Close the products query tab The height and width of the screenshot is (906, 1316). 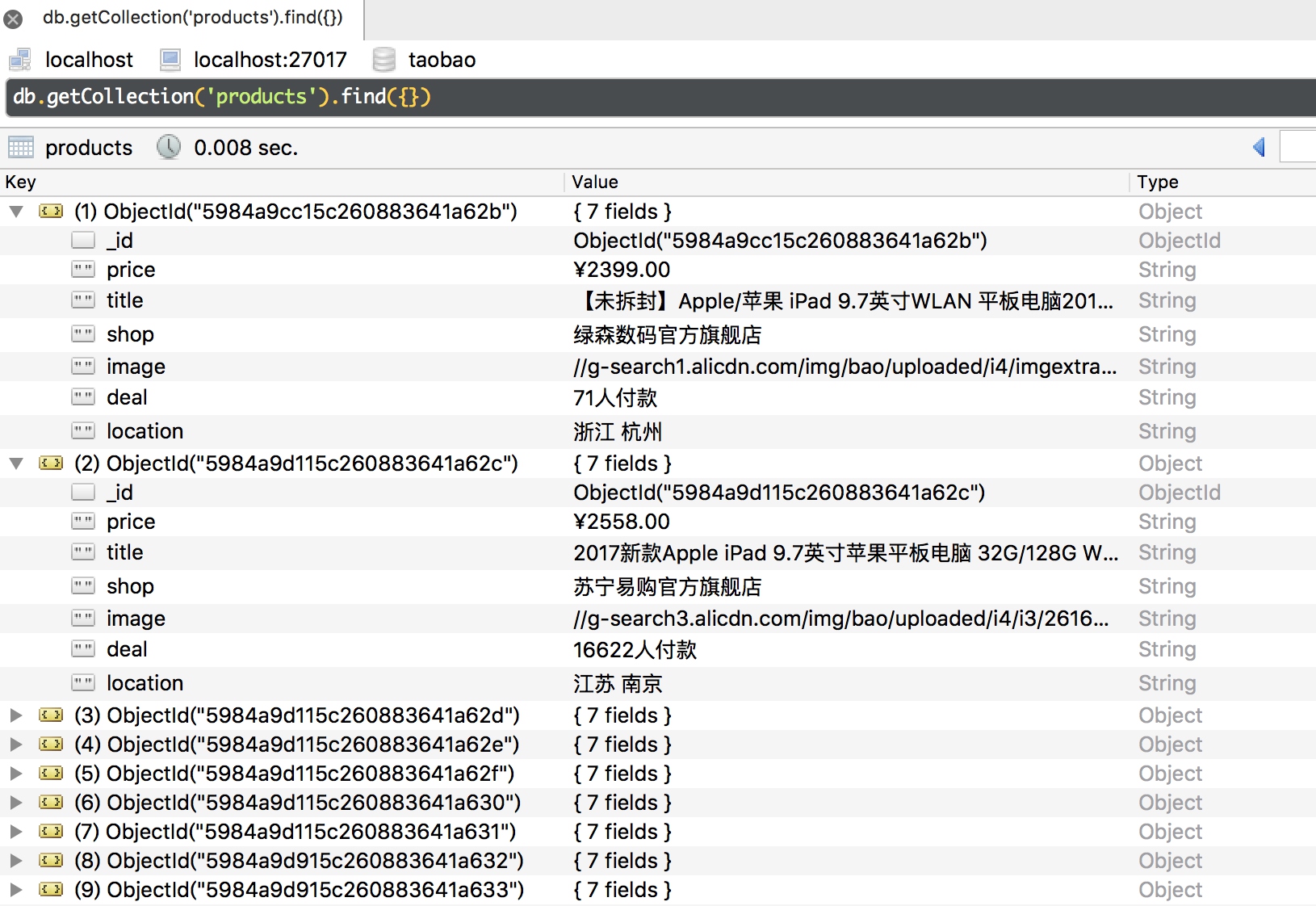click(13, 19)
